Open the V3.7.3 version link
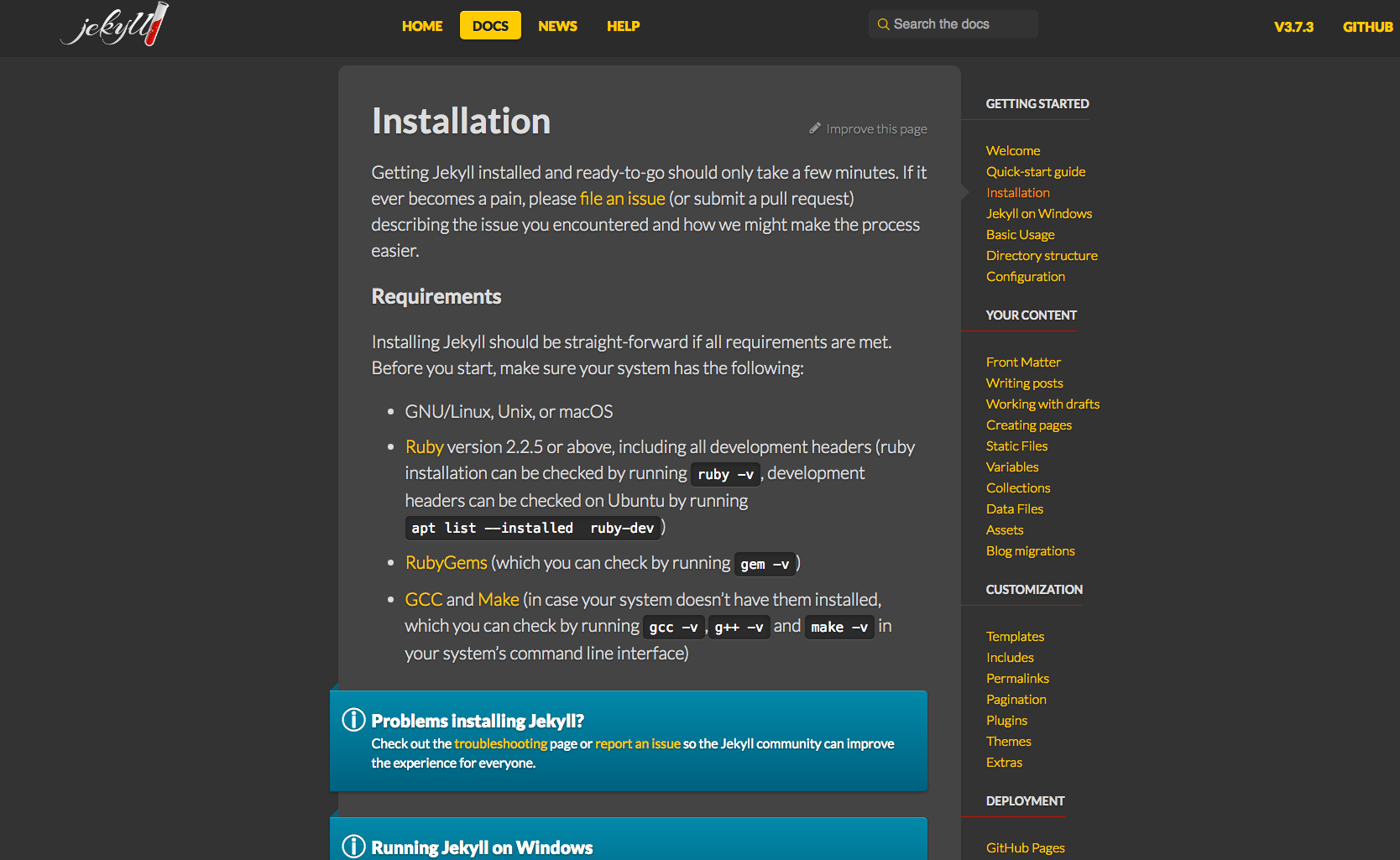 click(1293, 27)
